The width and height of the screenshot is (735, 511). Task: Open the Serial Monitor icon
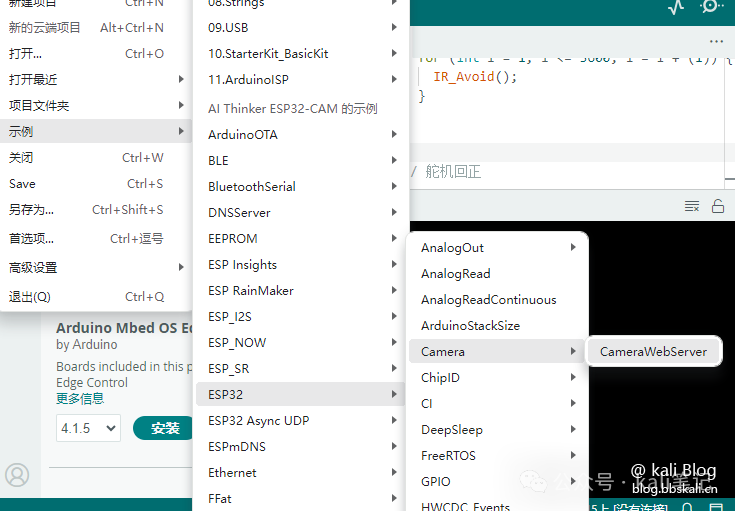pos(711,7)
